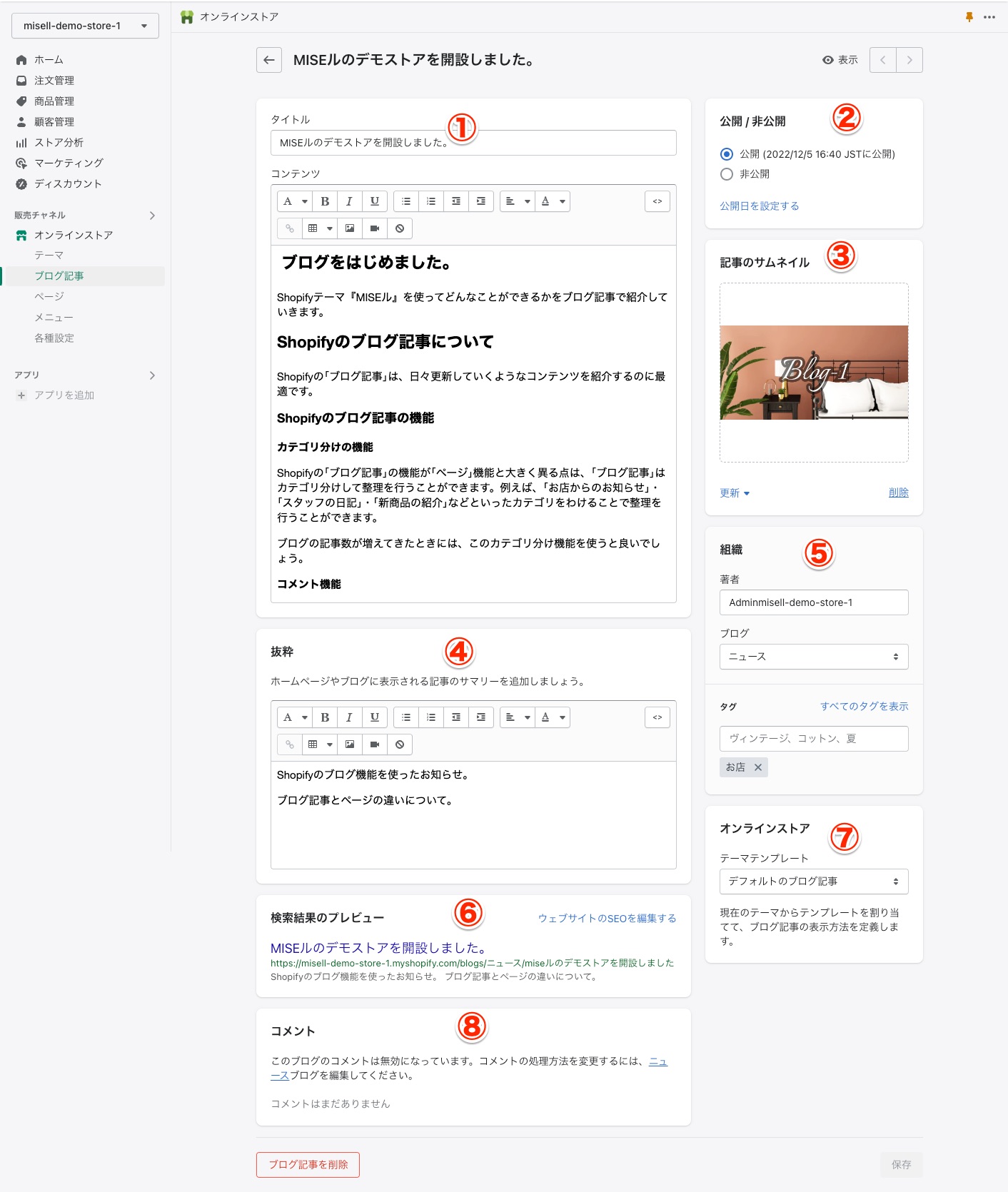This screenshot has height=1192, width=1008.
Task: Click すべてのタグを表示 link
Action: (864, 707)
